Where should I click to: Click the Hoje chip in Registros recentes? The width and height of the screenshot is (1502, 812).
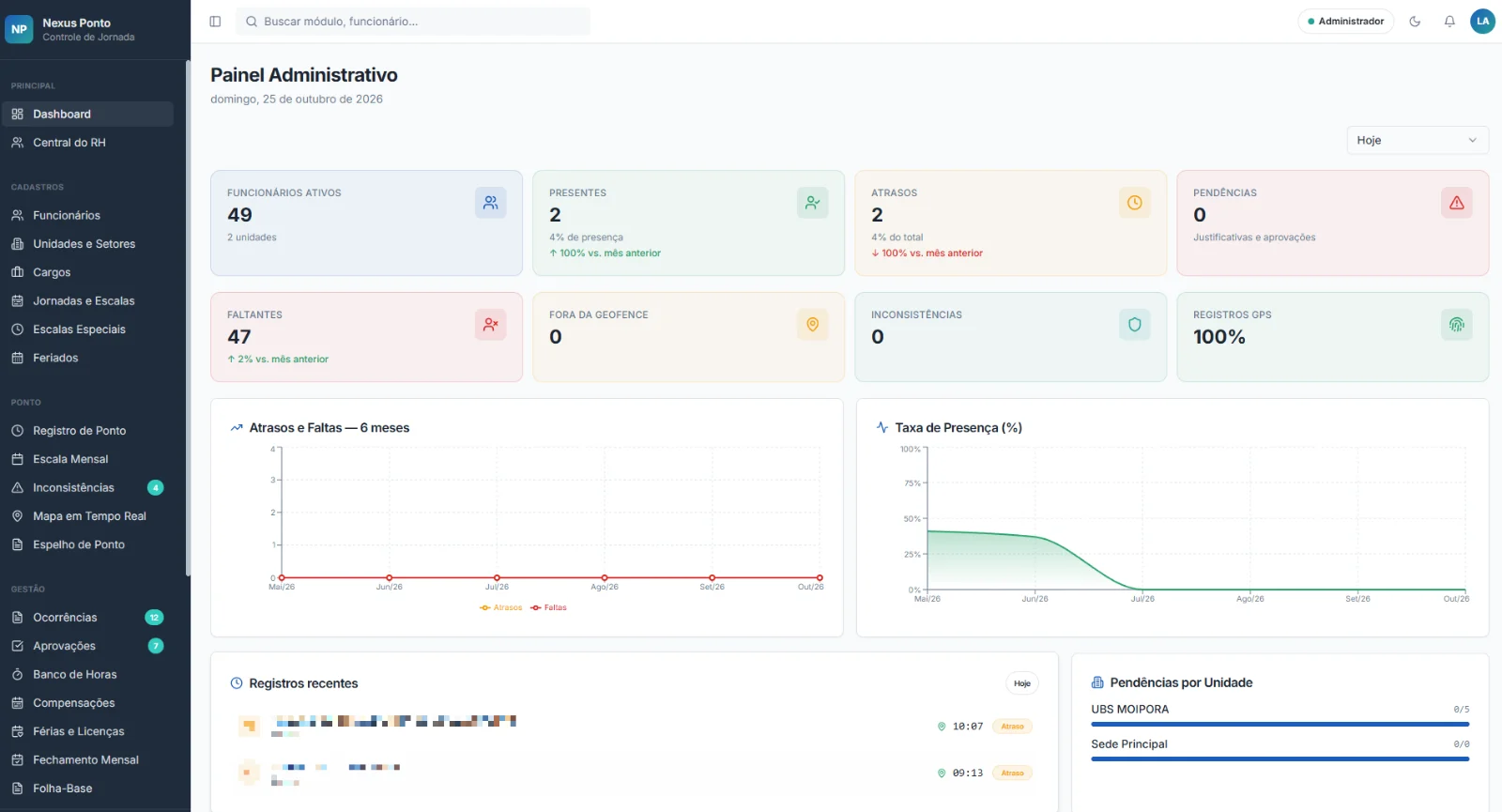(x=1022, y=683)
